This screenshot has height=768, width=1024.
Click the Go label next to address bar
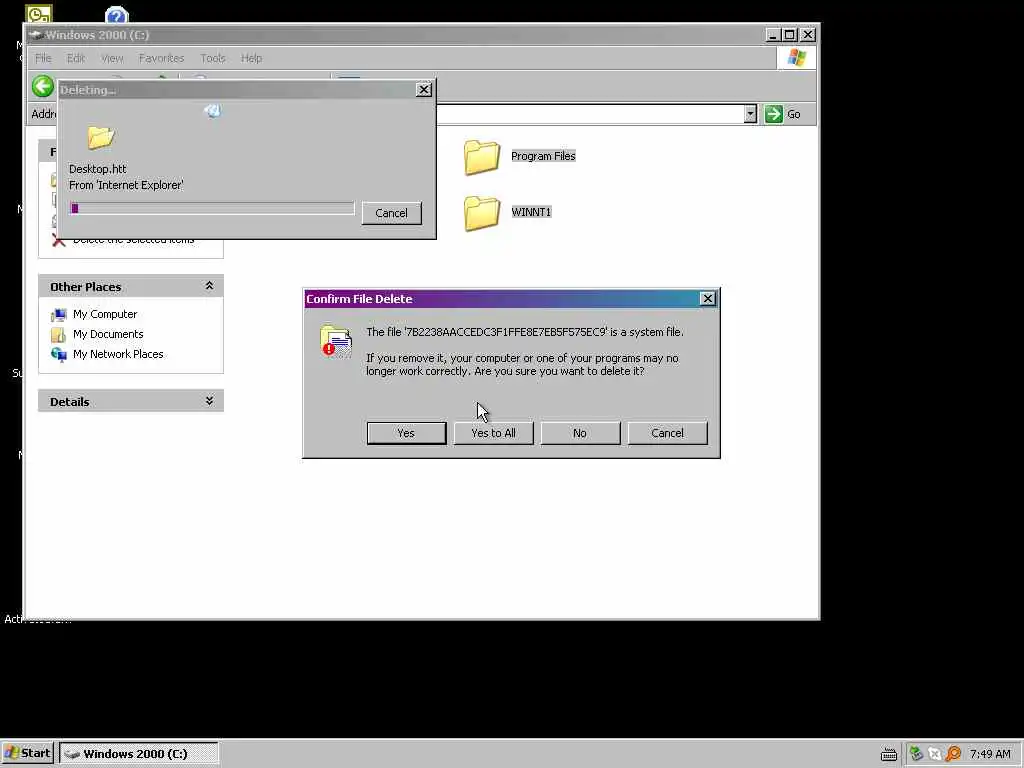pyautogui.click(x=793, y=114)
